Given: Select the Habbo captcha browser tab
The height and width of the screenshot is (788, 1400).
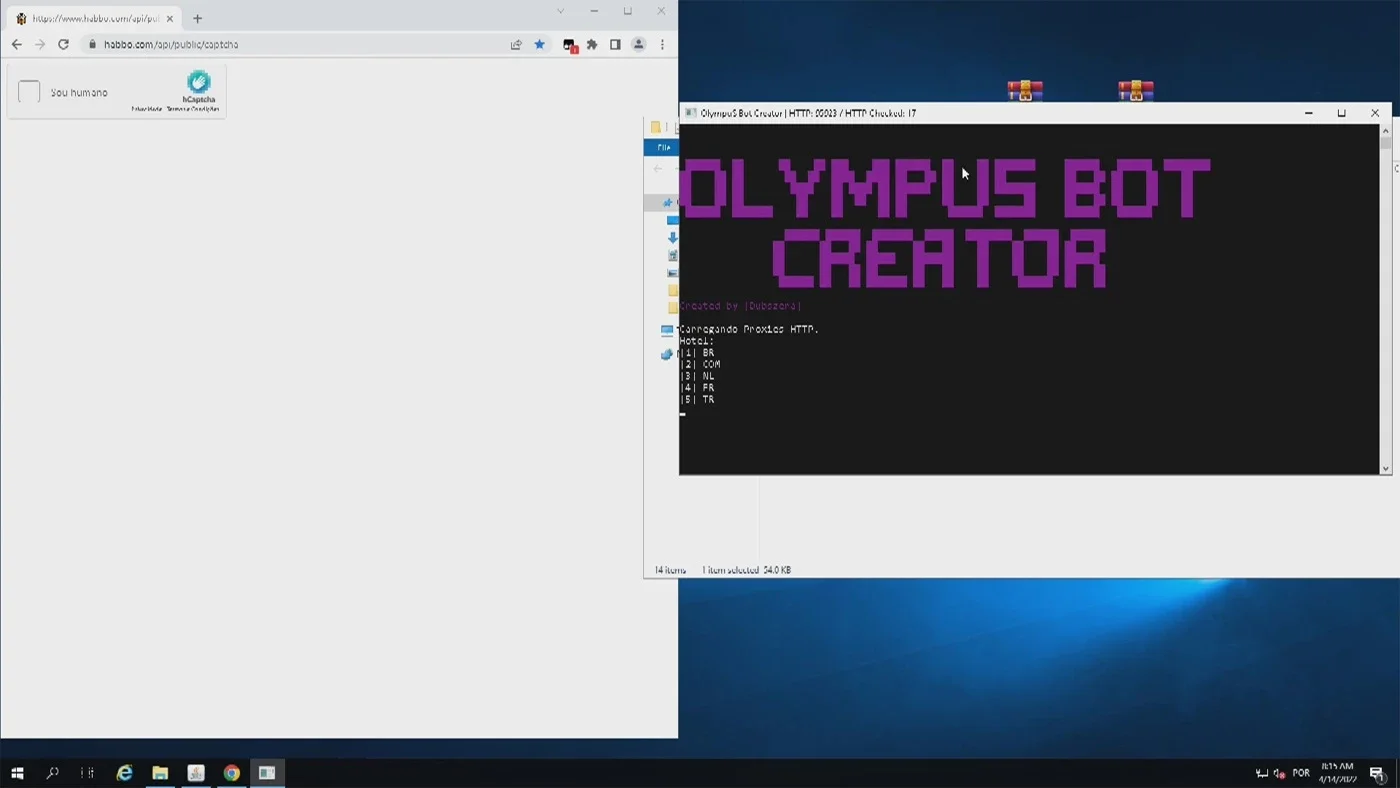Looking at the screenshot, I should pos(96,18).
